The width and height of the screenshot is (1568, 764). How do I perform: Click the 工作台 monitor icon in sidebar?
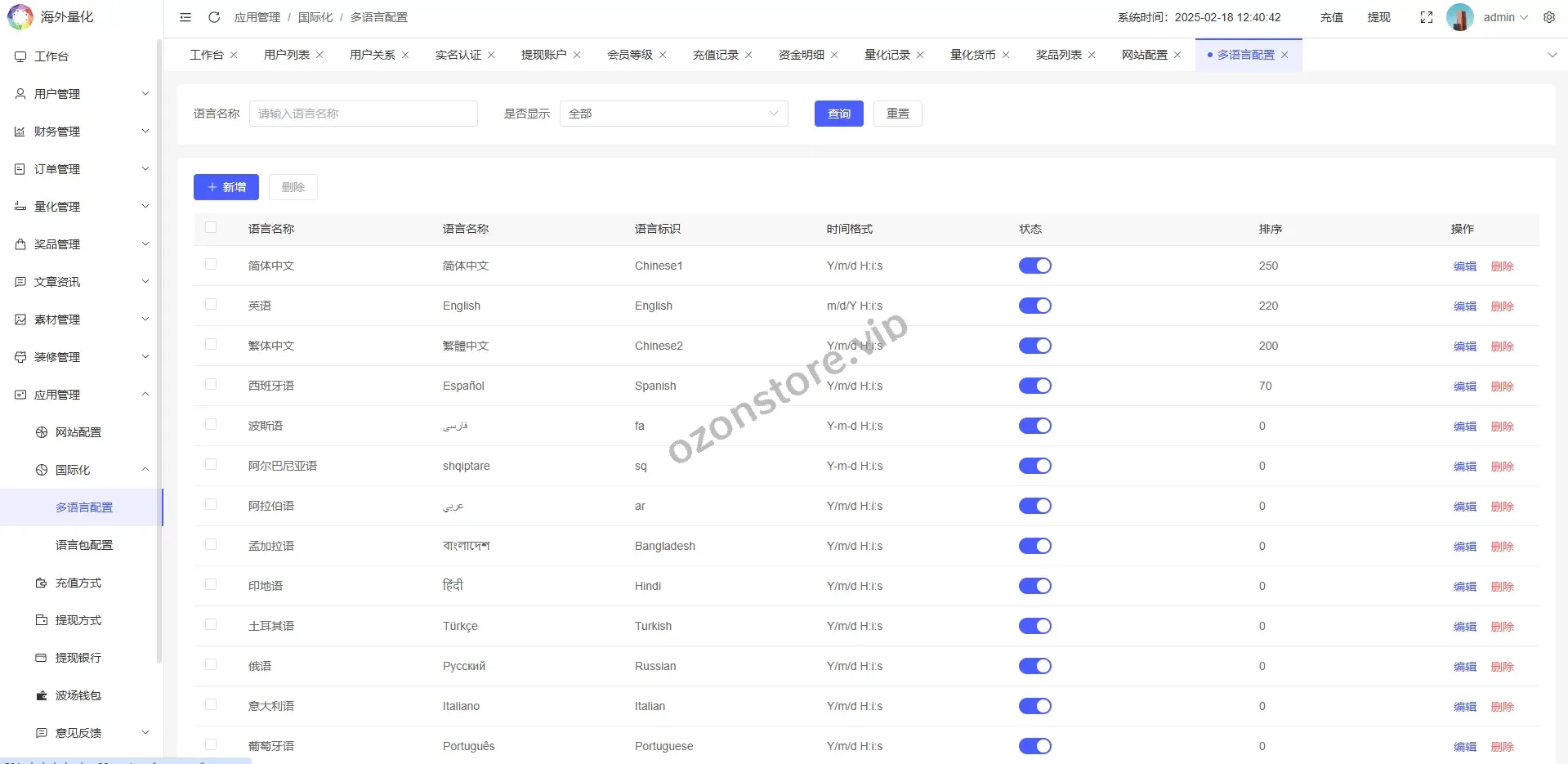pyautogui.click(x=20, y=56)
